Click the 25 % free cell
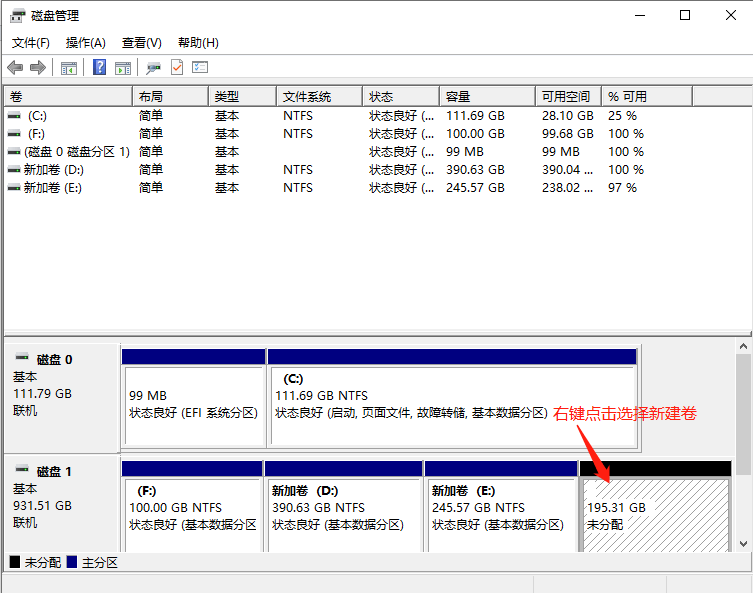The image size is (753, 593). click(622, 116)
